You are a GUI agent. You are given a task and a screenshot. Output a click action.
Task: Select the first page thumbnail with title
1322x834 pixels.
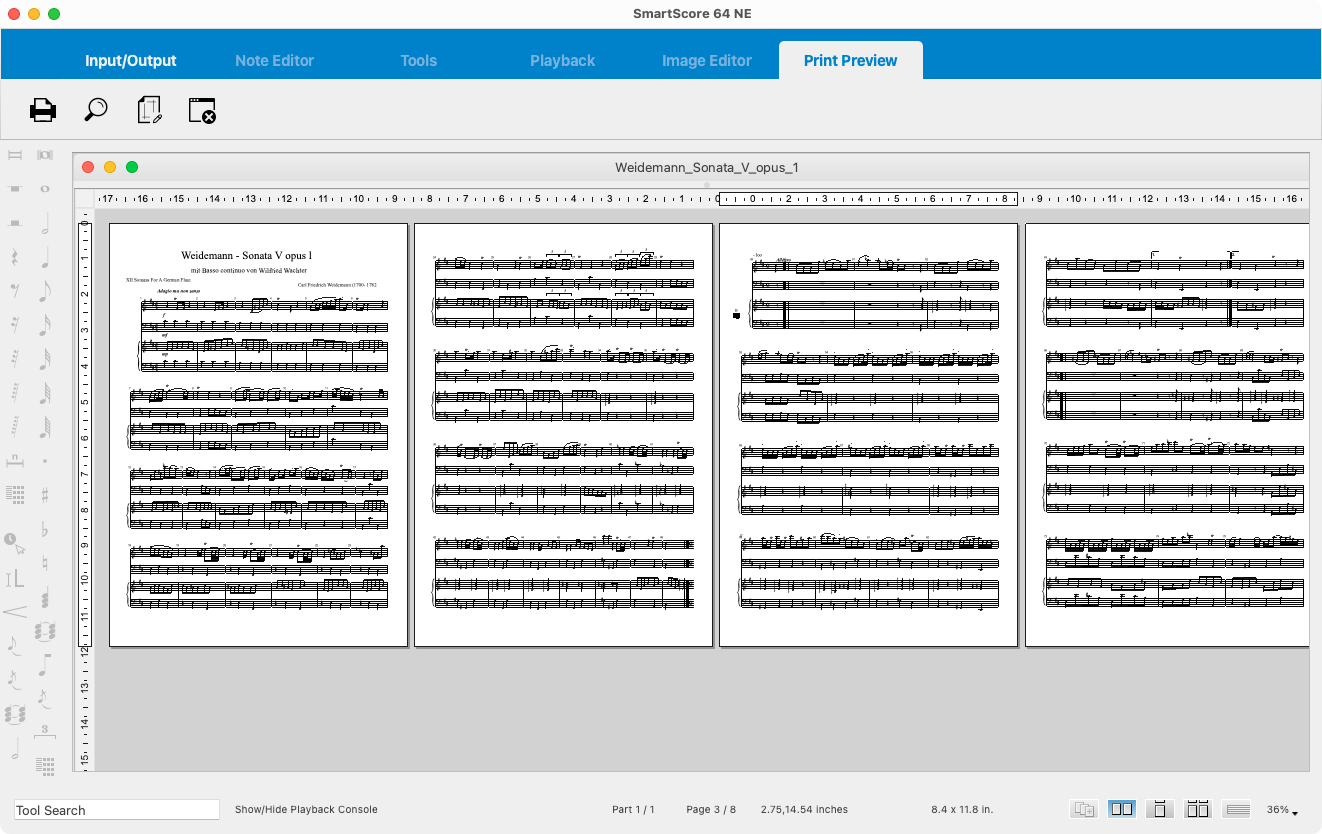pos(258,435)
